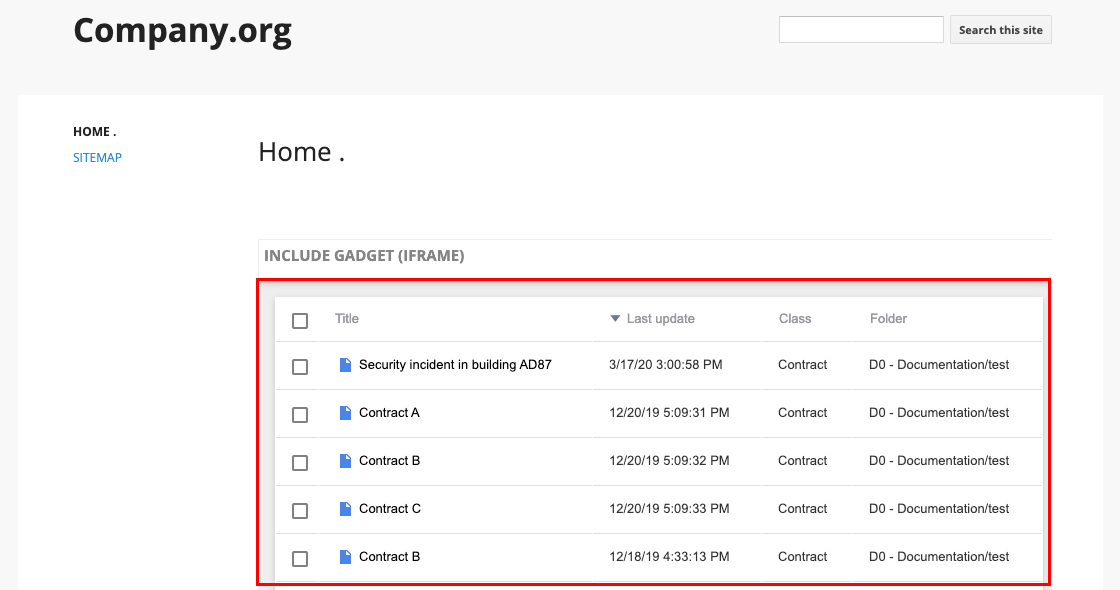This screenshot has width=1120, height=590.
Task: Click the document icon next to Contract C
Action: click(345, 509)
